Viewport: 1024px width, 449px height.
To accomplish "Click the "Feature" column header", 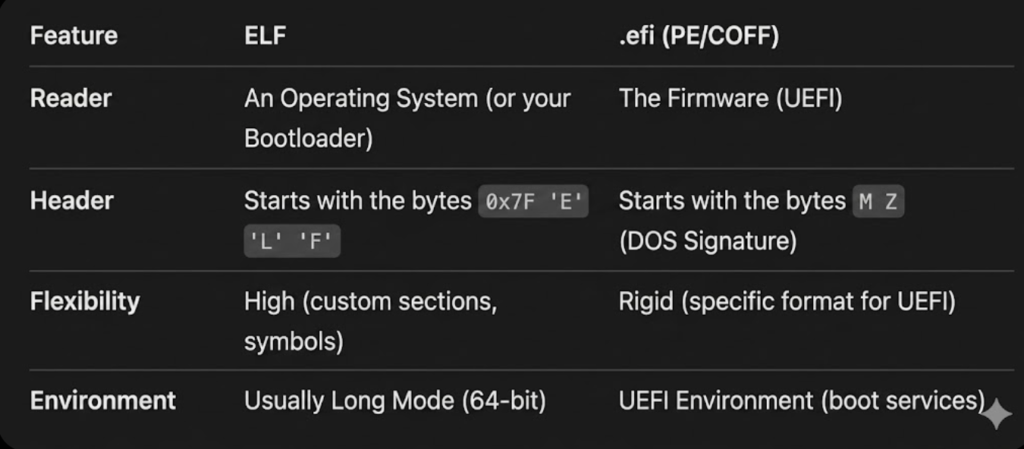I will 74,36.
